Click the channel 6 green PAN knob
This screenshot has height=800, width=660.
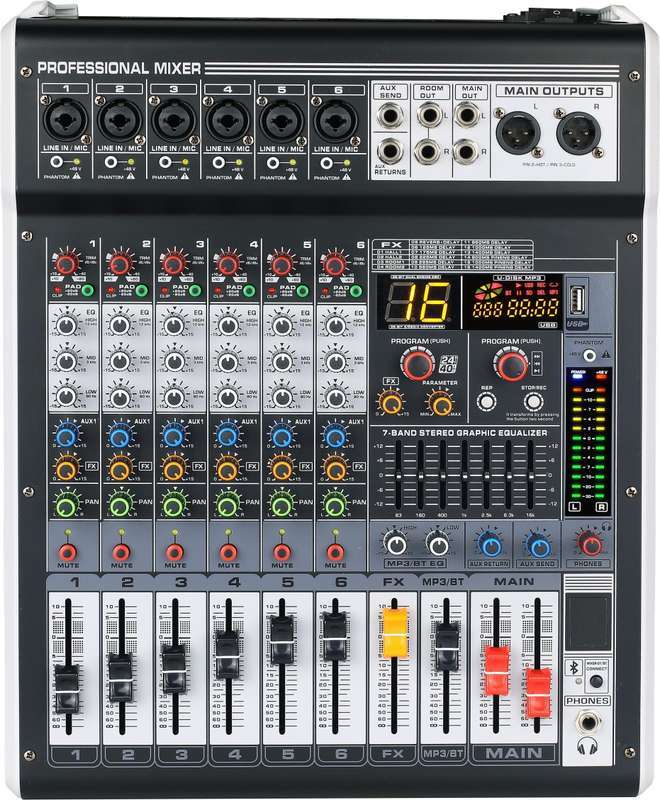tap(335, 505)
